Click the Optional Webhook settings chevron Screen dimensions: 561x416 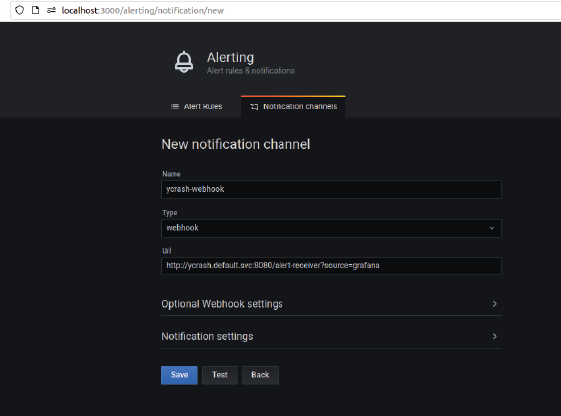(494, 304)
